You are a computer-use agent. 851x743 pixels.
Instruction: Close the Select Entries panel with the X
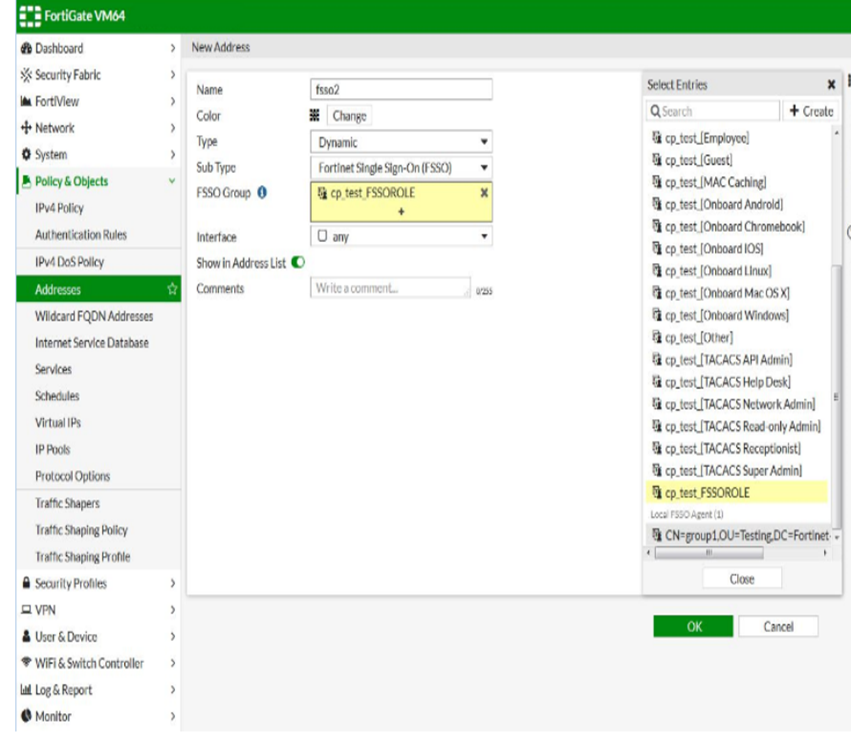(831, 85)
